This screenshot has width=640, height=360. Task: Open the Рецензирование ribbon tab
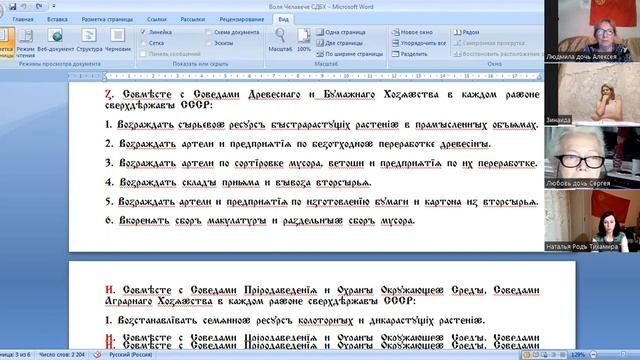coord(242,19)
